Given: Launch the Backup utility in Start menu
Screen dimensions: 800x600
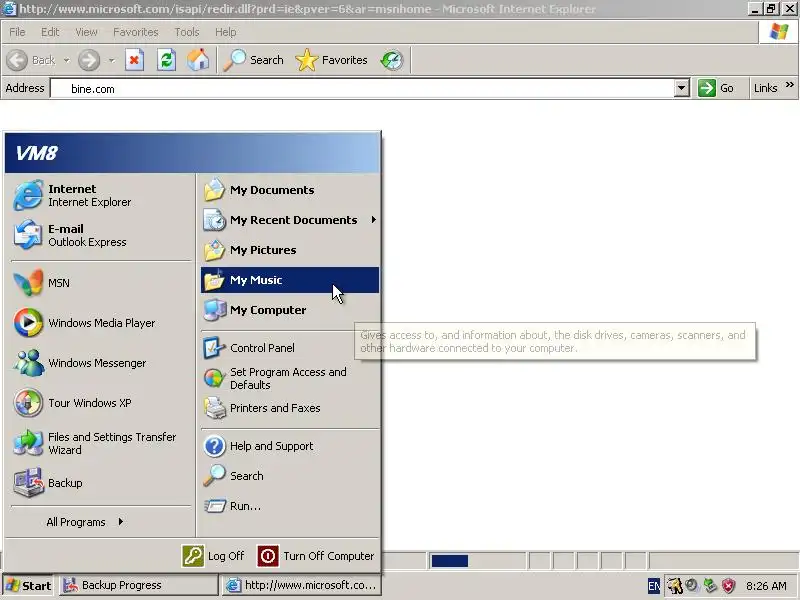Looking at the screenshot, I should pyautogui.click(x=100, y=483).
